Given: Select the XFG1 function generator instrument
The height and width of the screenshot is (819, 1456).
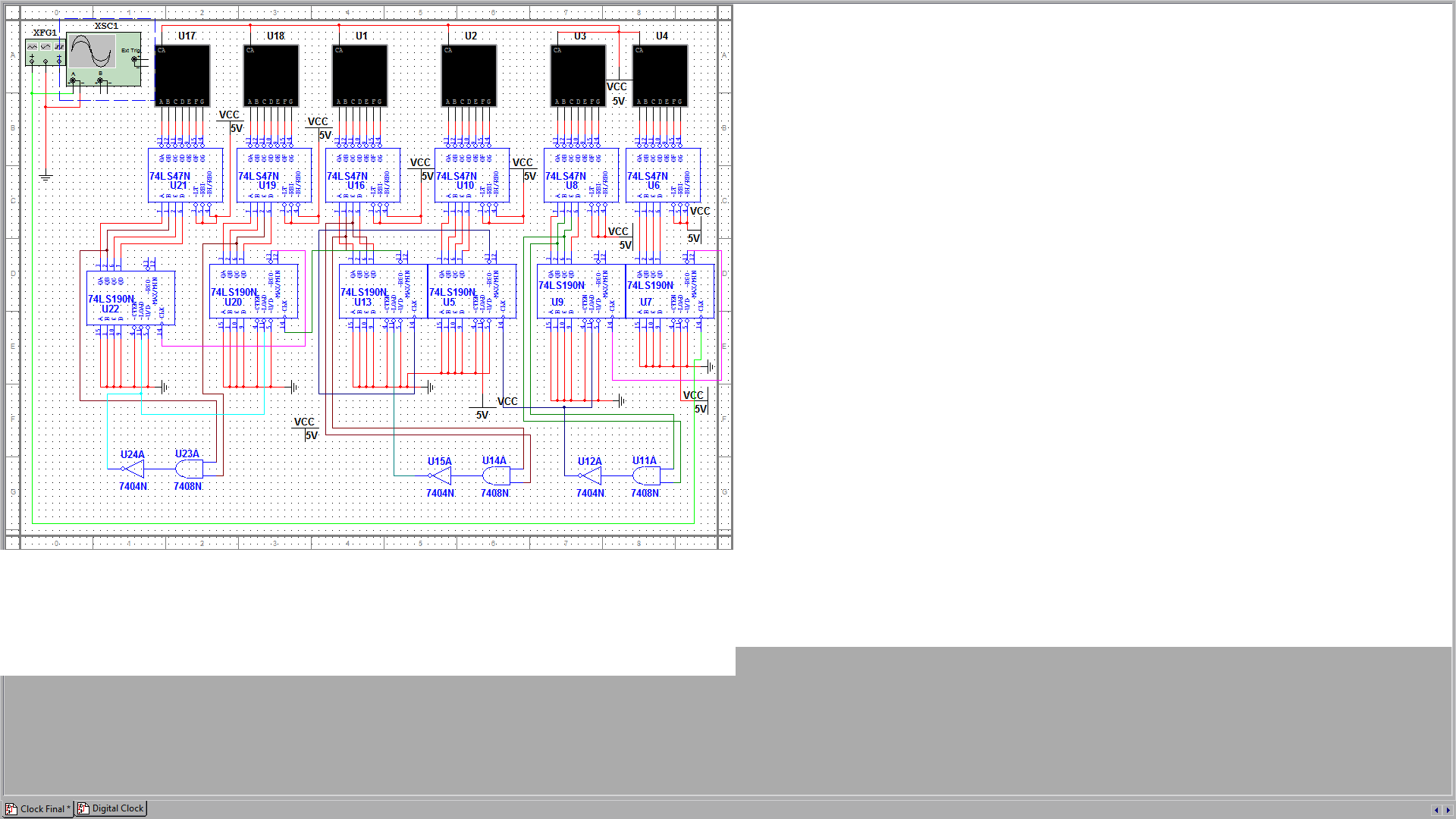Looking at the screenshot, I should pyautogui.click(x=45, y=52).
